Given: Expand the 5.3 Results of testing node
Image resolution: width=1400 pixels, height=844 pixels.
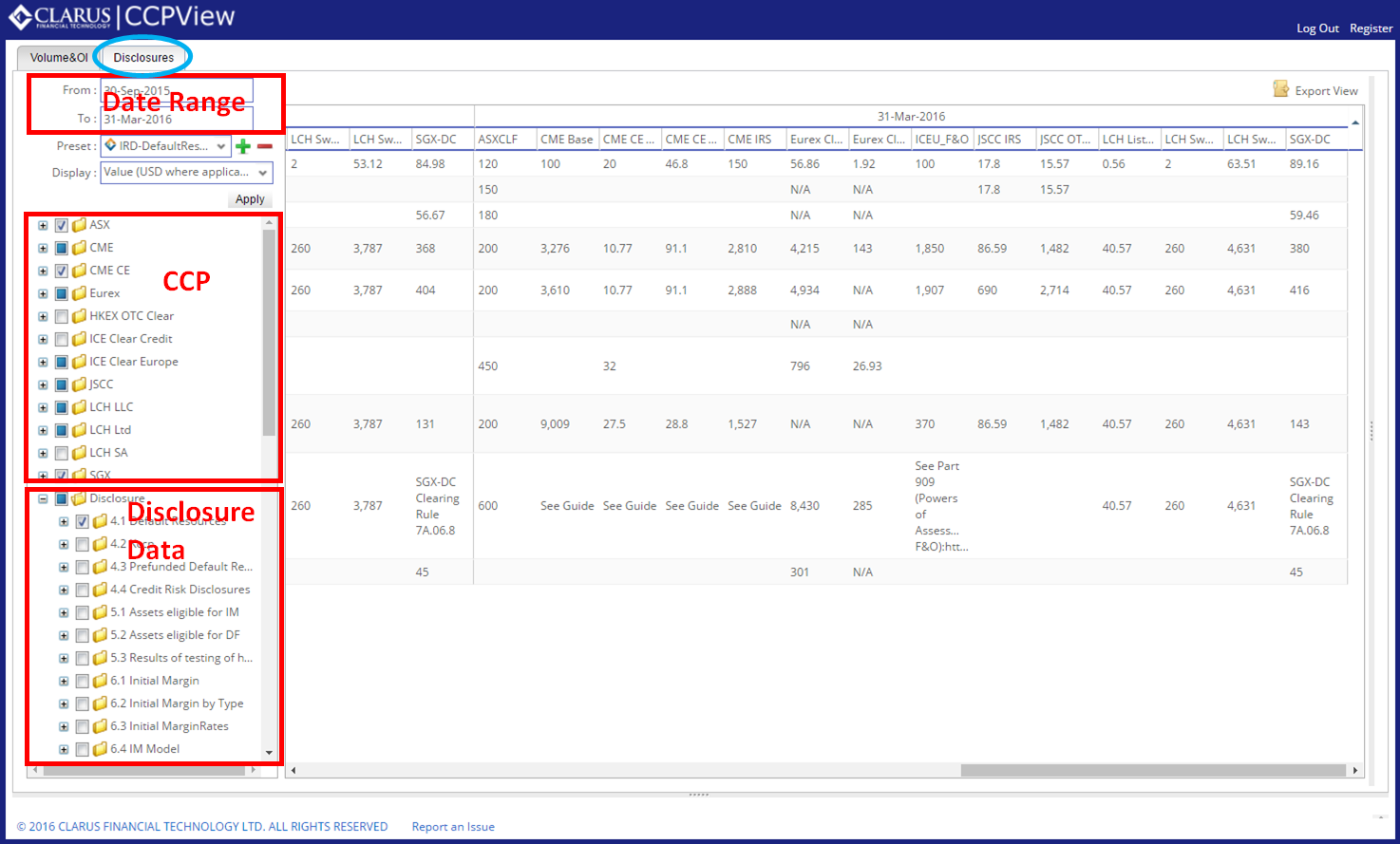Looking at the screenshot, I should click(64, 658).
